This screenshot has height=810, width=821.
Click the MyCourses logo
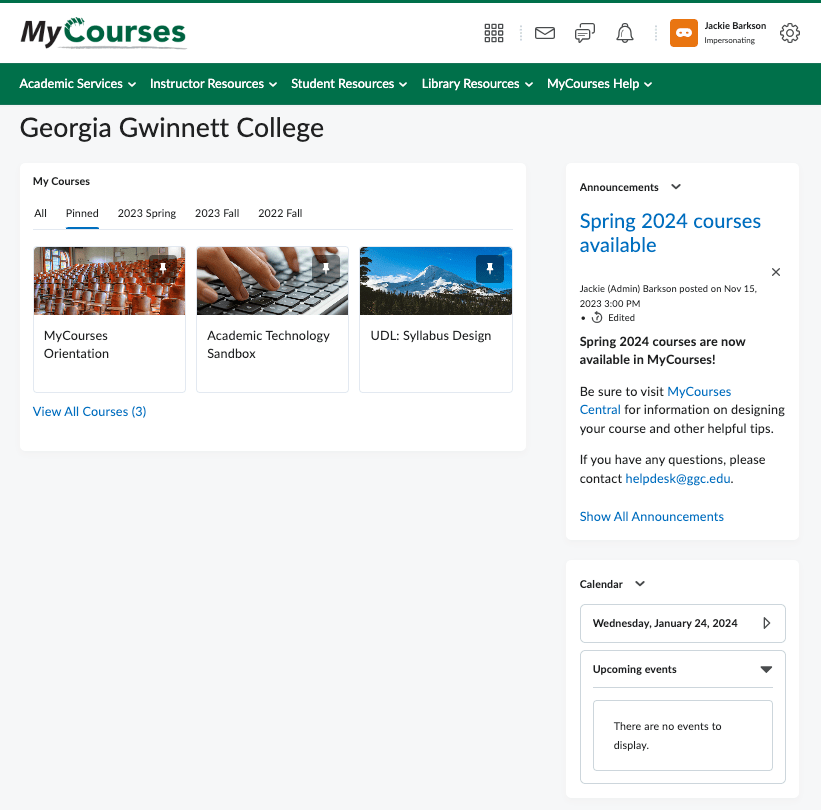pos(103,32)
